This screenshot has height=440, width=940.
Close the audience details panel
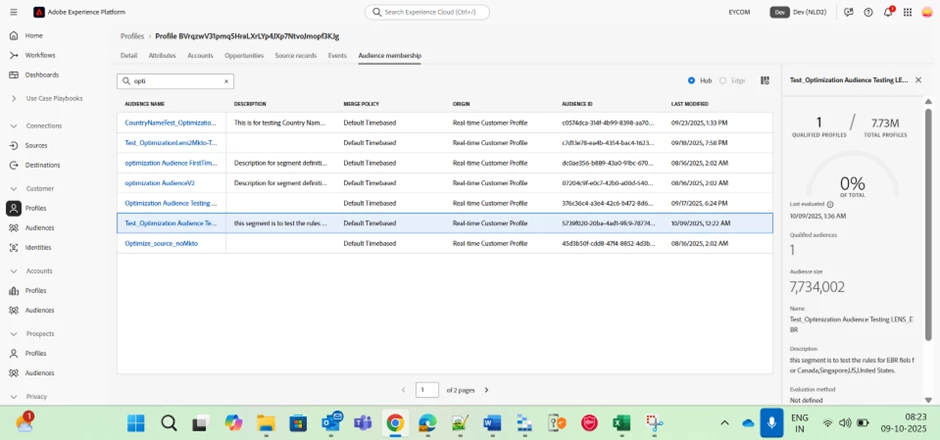918,80
